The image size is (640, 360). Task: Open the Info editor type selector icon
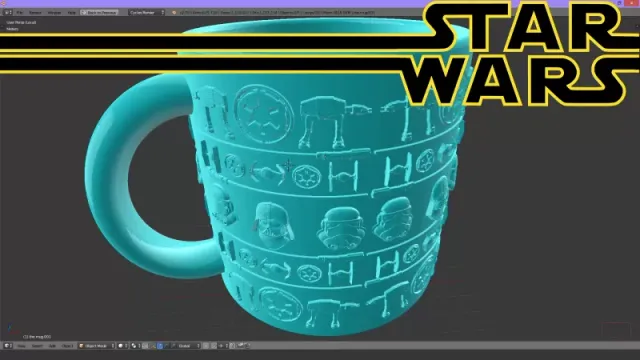click(x=8, y=13)
